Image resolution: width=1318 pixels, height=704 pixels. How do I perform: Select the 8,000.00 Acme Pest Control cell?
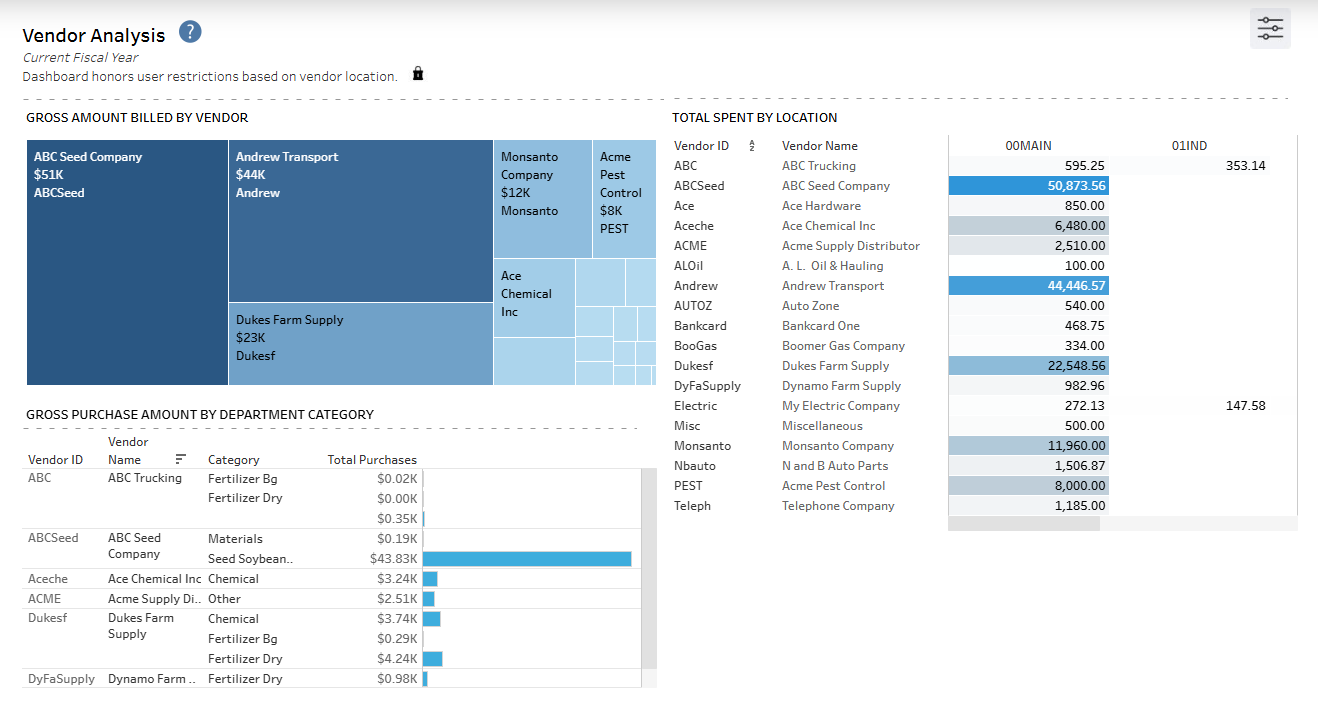1028,486
